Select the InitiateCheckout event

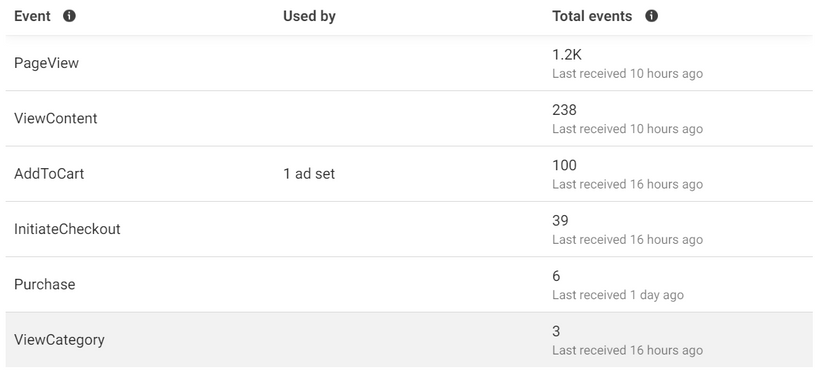point(67,229)
